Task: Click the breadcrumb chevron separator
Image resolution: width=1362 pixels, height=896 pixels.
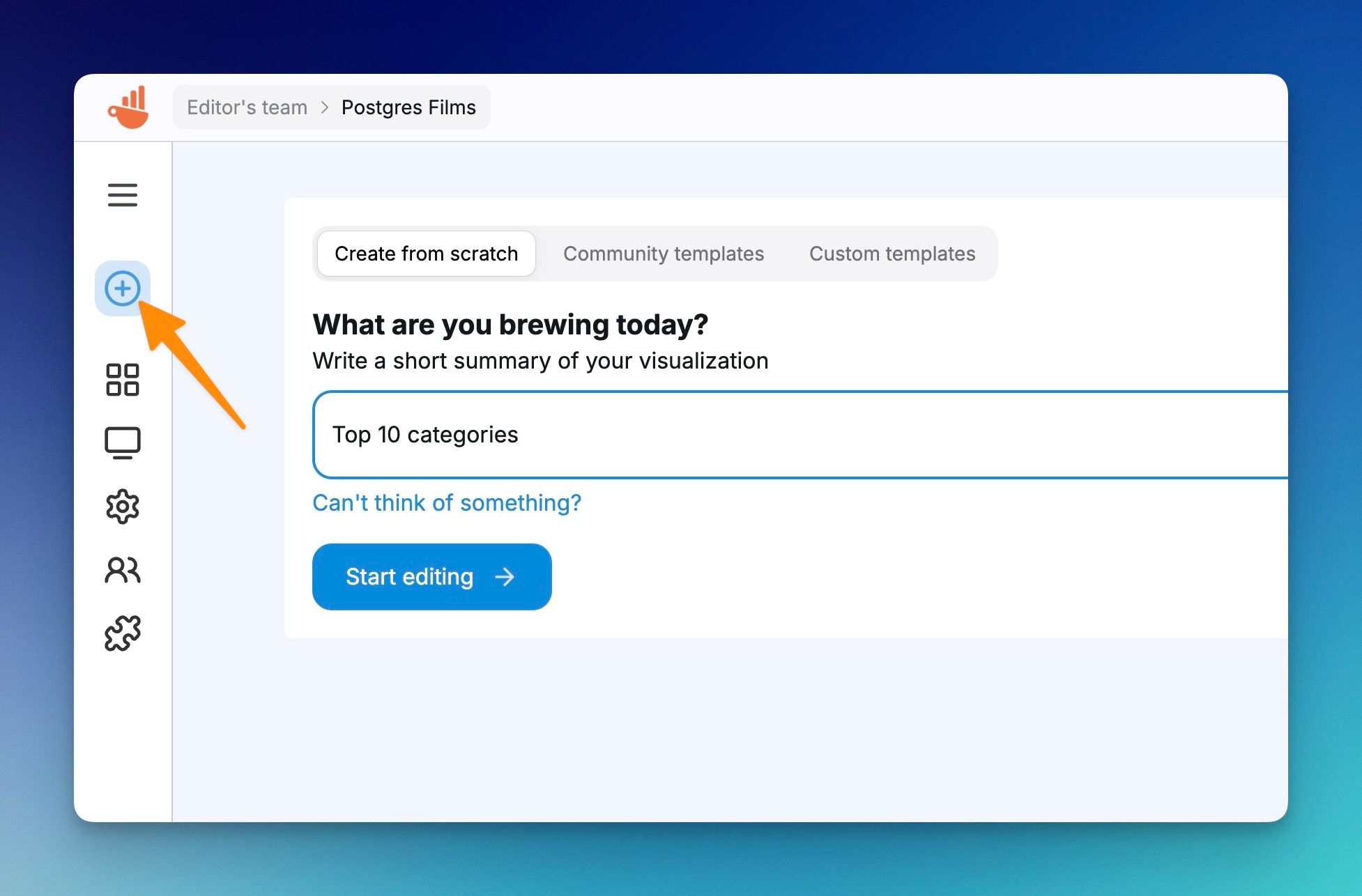Action: (324, 107)
